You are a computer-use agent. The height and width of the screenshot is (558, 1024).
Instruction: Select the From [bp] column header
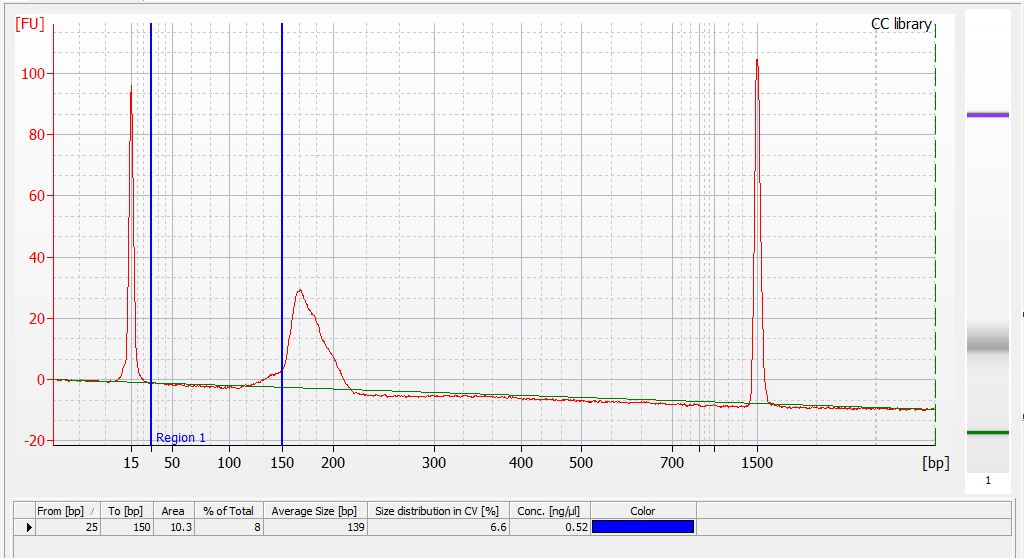[x=67, y=511]
